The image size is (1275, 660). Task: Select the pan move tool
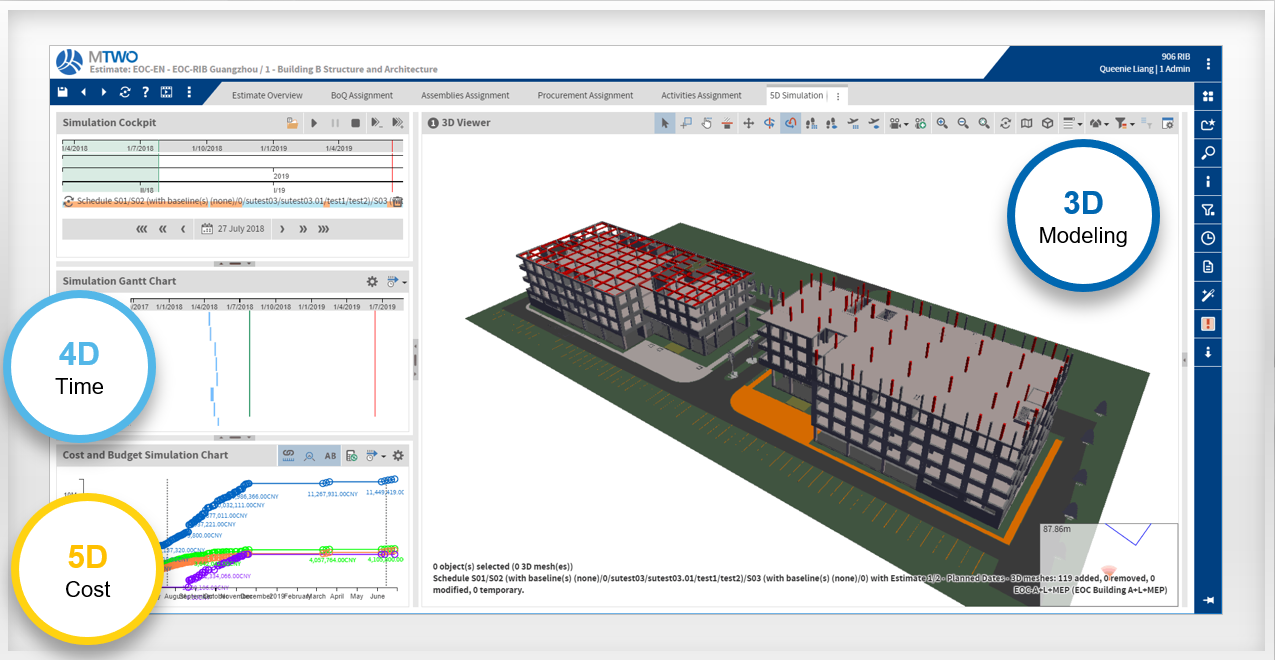tap(749, 123)
